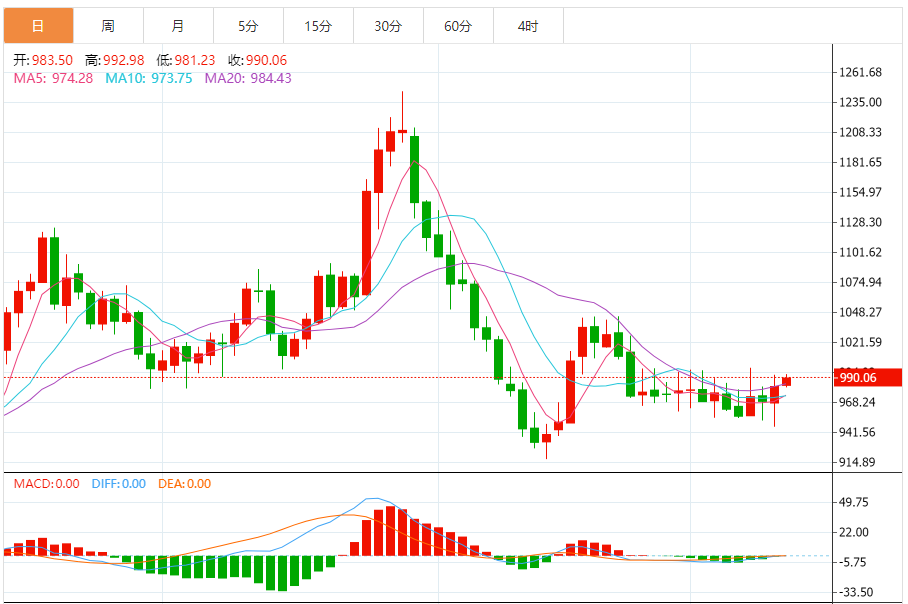
Task: Click the 1181.65 price axis label
Action: (861, 162)
